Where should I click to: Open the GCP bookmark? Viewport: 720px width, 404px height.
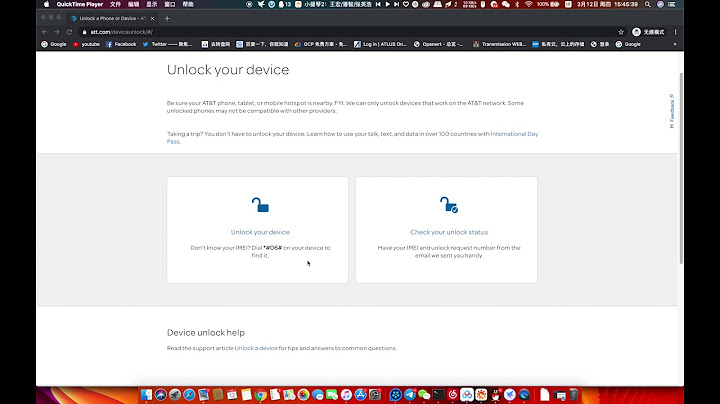coord(321,45)
